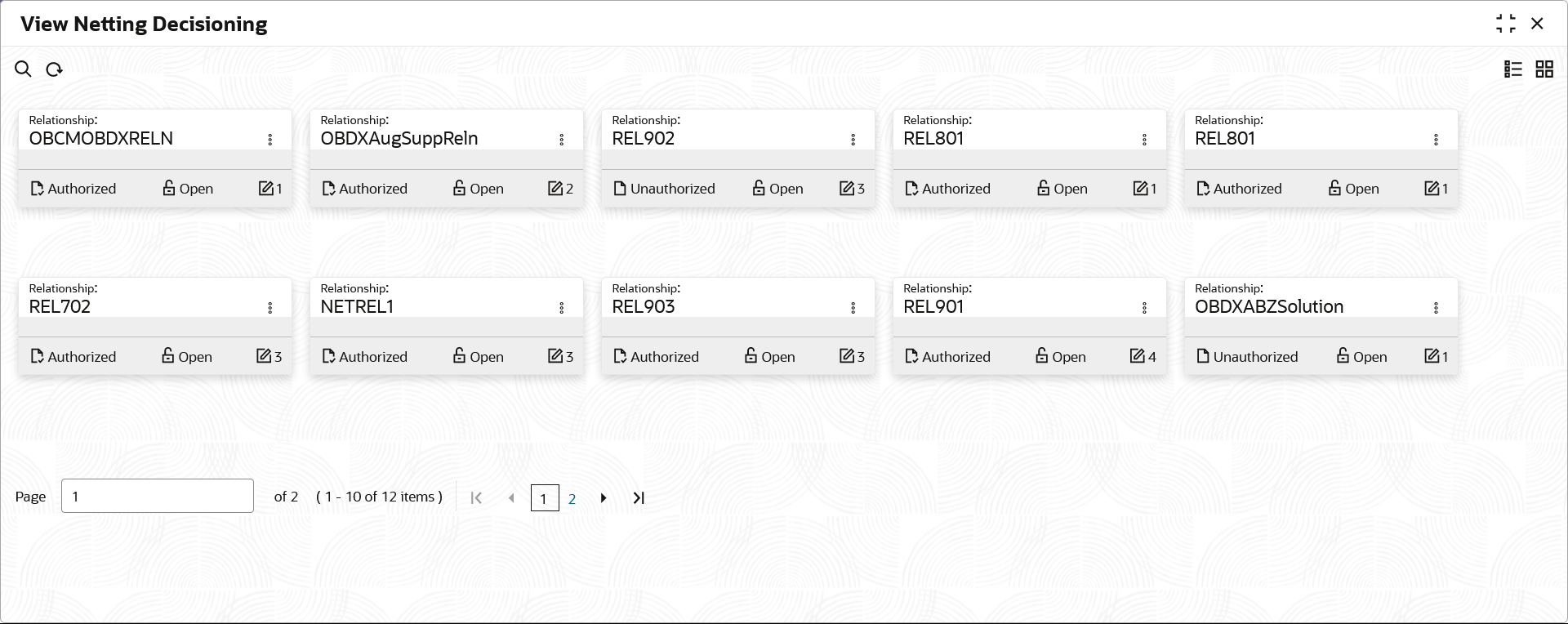
Task: Jump to the last page
Action: point(639,498)
